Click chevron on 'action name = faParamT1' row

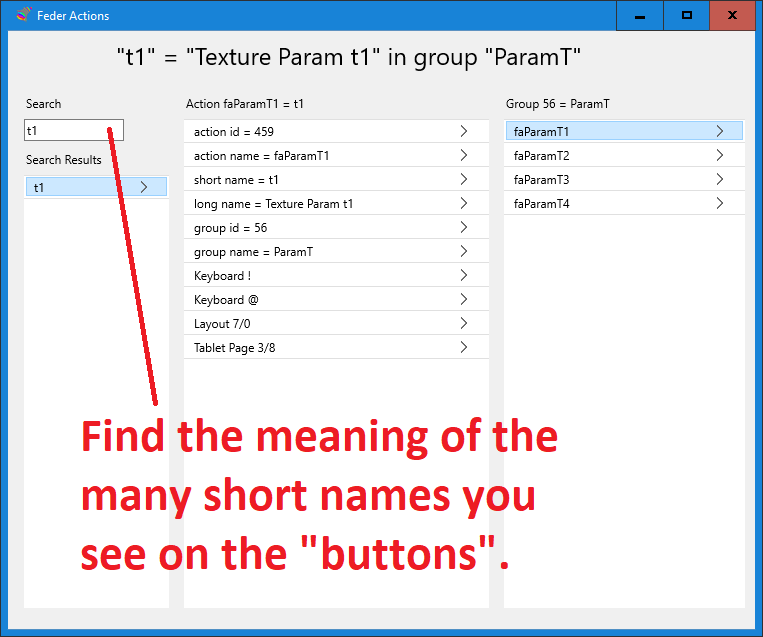[x=464, y=156]
